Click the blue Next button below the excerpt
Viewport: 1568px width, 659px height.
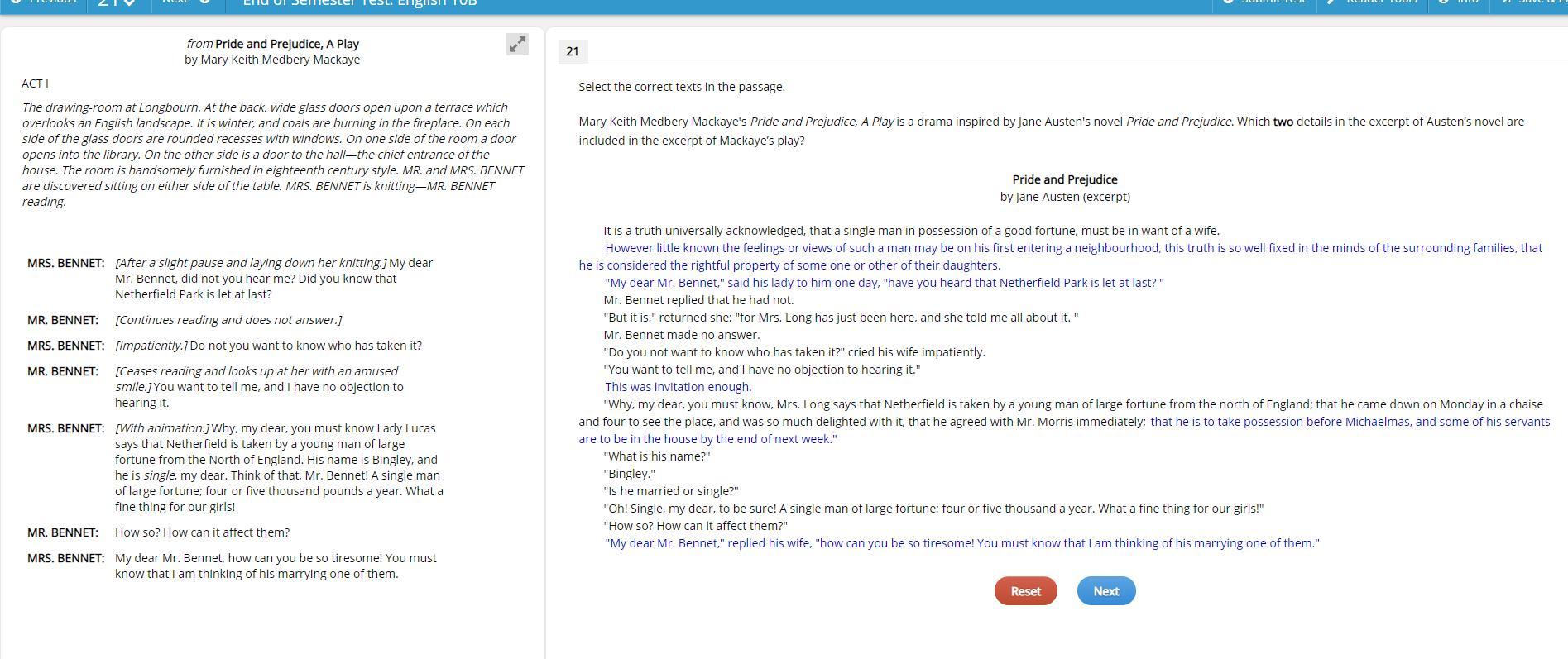(1106, 591)
